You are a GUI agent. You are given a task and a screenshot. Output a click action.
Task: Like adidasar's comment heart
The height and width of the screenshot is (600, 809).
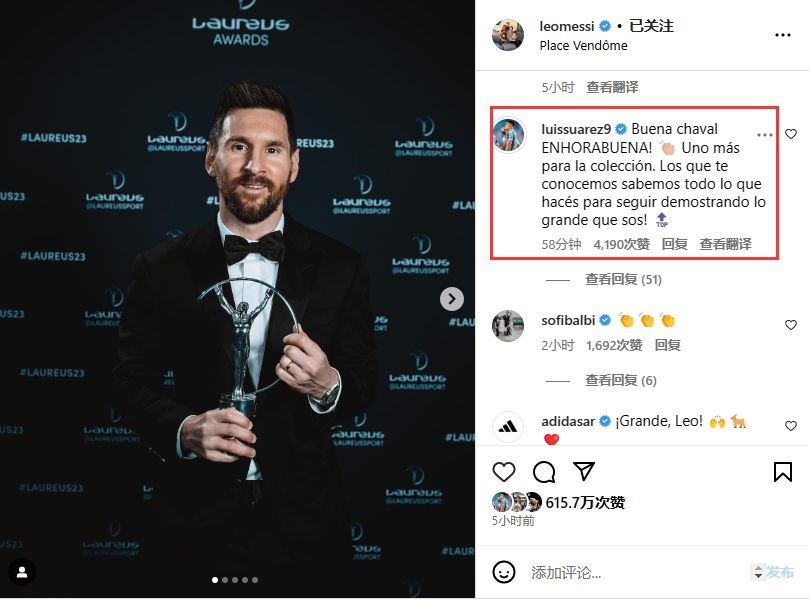(x=790, y=426)
